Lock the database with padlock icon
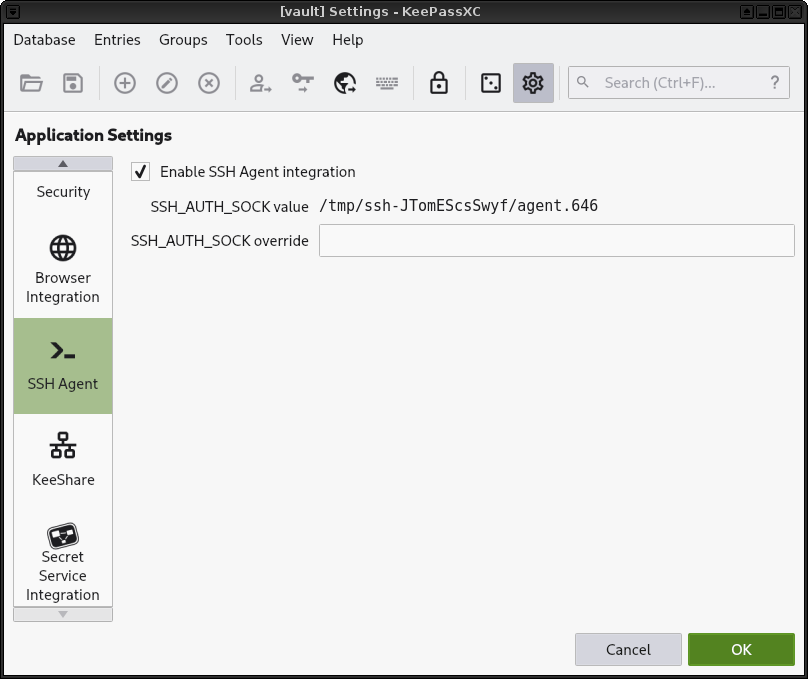This screenshot has width=808, height=679. [x=439, y=83]
